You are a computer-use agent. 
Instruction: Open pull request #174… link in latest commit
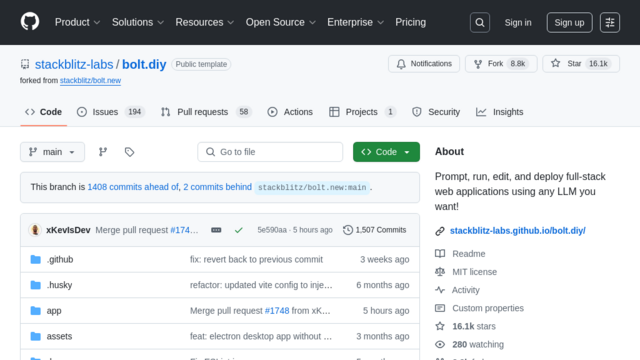coord(184,230)
